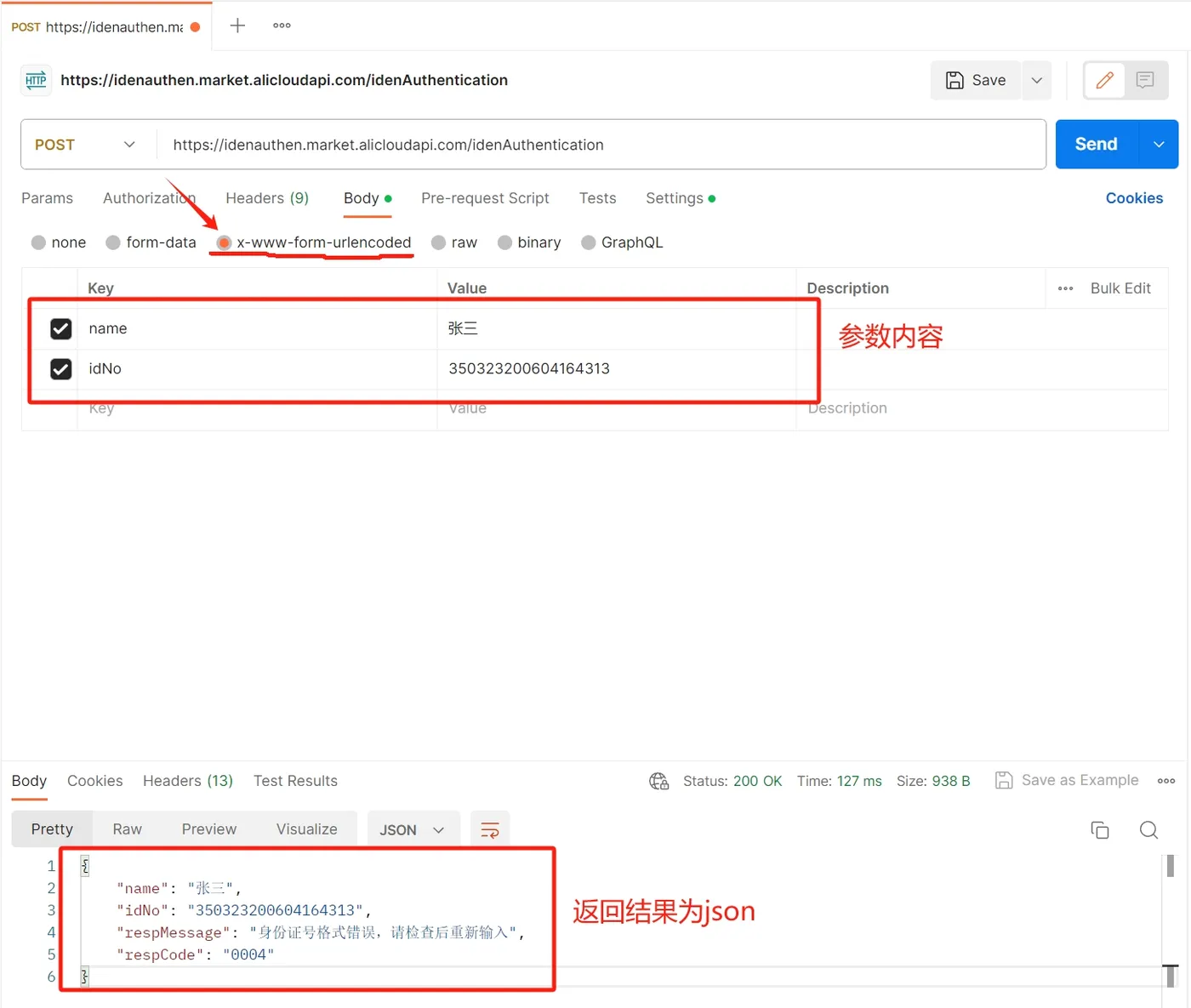Expand the Send button dropdown arrow
Image resolution: width=1191 pixels, height=1008 pixels.
pos(1159,144)
